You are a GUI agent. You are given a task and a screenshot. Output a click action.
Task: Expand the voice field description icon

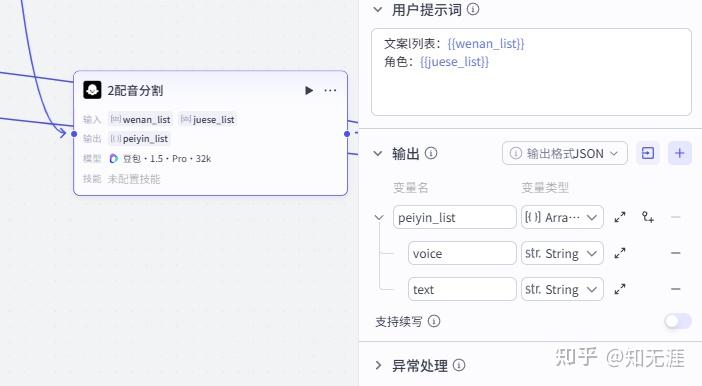[x=620, y=253]
